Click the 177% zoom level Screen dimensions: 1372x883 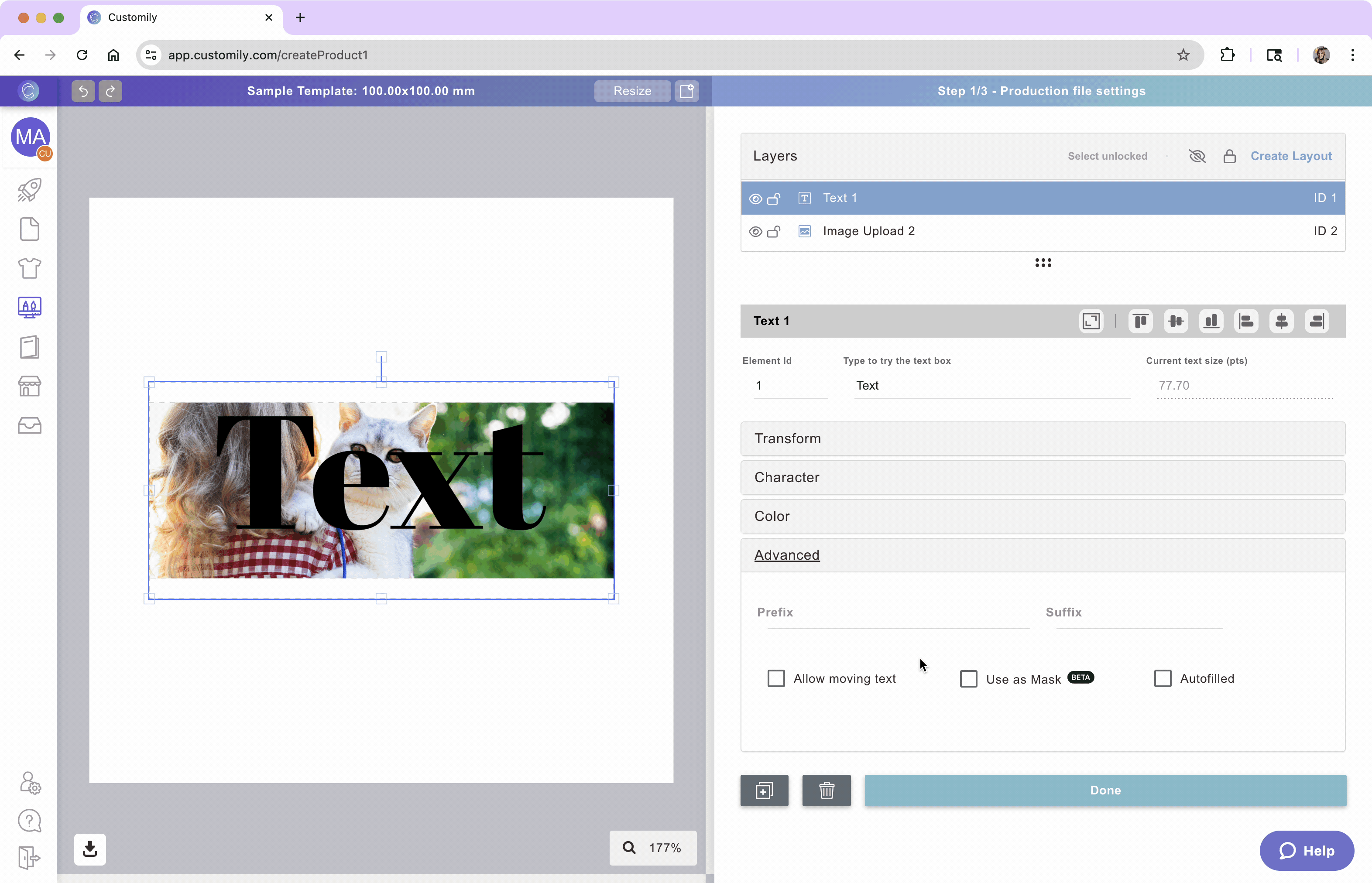[x=665, y=848]
